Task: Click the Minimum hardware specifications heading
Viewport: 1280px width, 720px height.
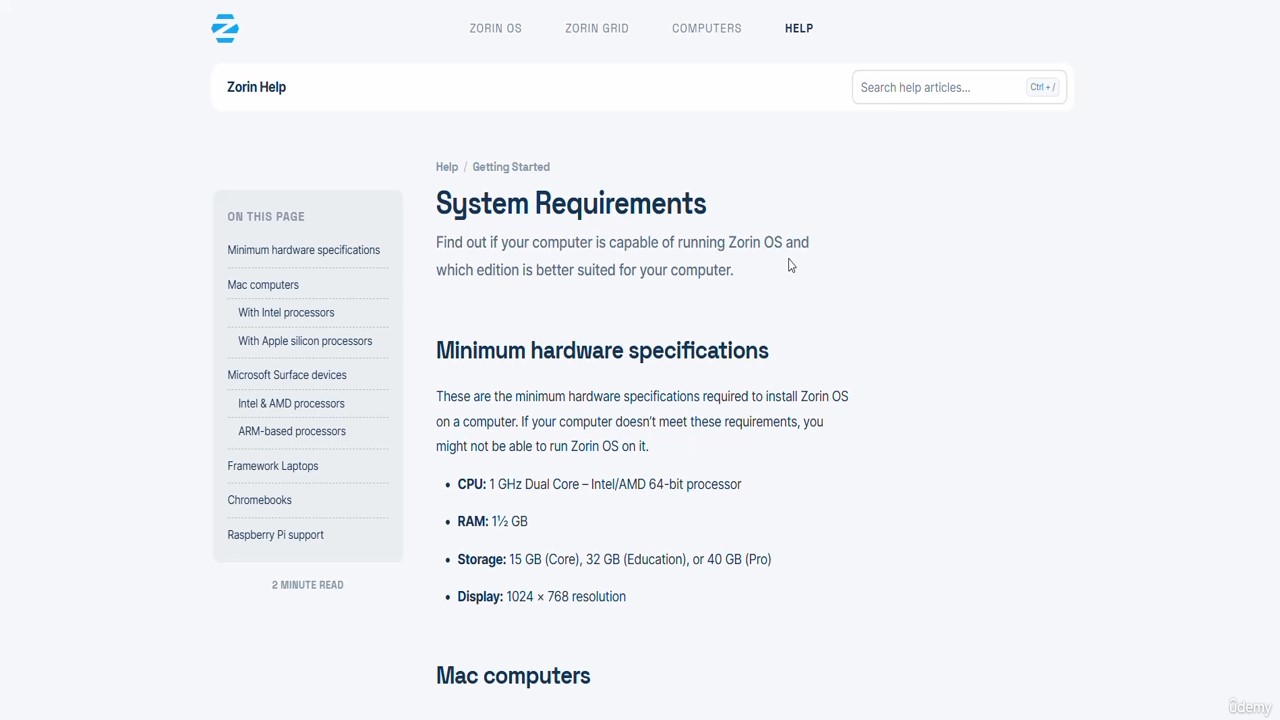Action: tap(602, 351)
